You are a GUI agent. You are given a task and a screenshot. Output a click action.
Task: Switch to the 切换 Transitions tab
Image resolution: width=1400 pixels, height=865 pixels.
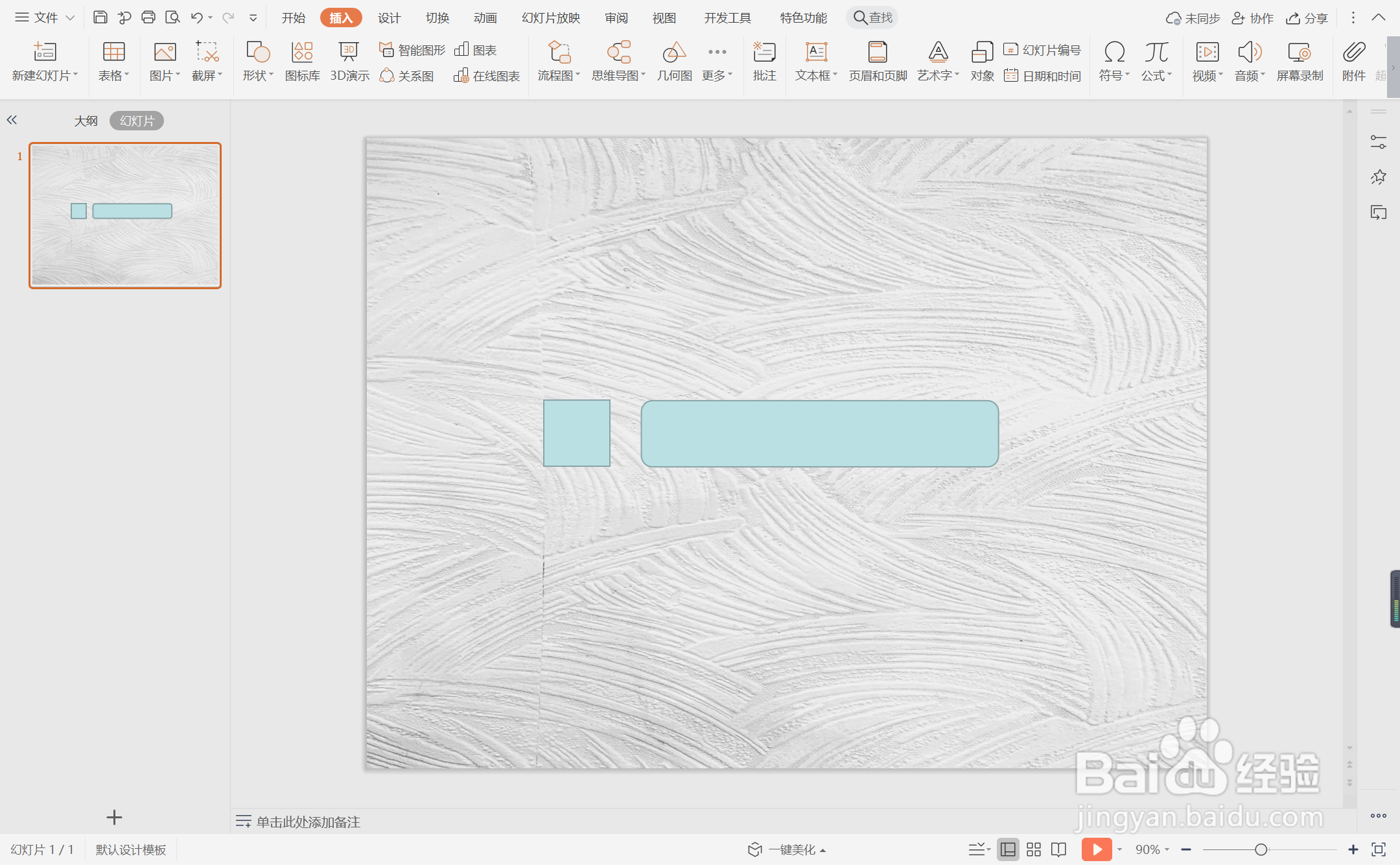point(437,18)
